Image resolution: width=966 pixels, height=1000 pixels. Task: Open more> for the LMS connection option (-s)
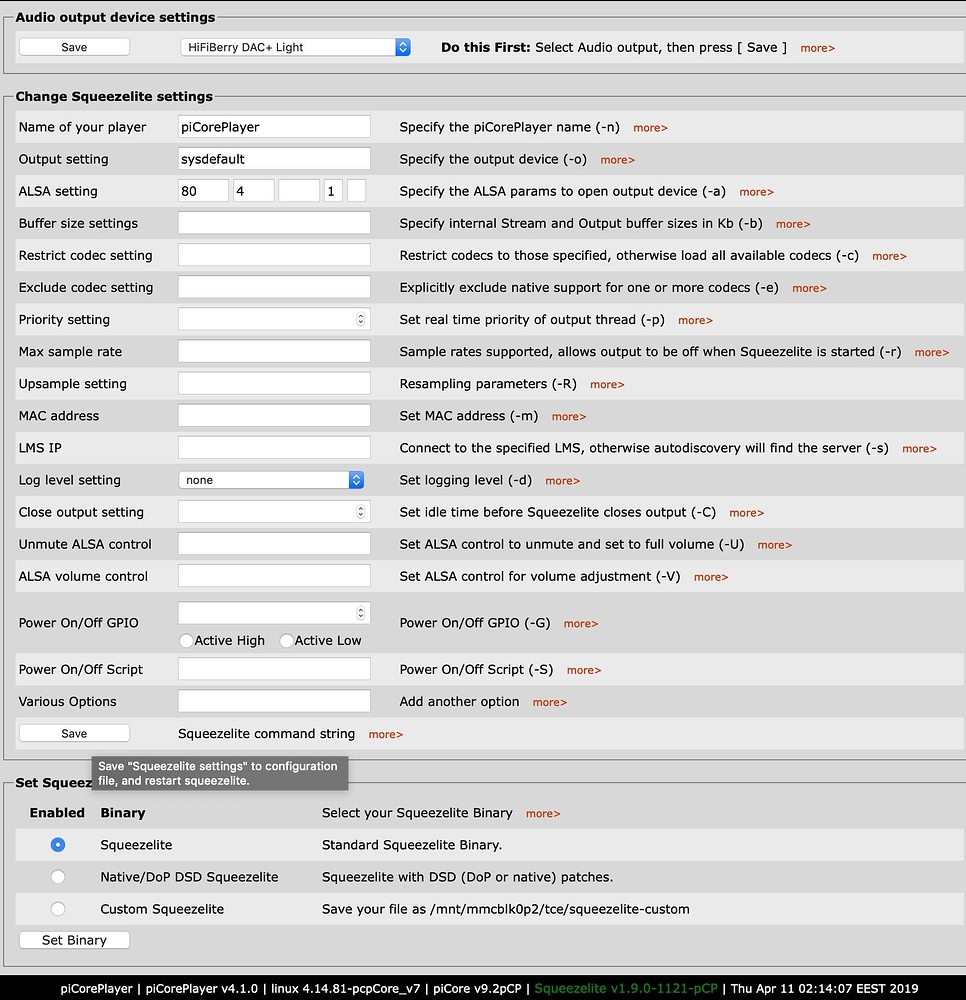click(x=919, y=448)
